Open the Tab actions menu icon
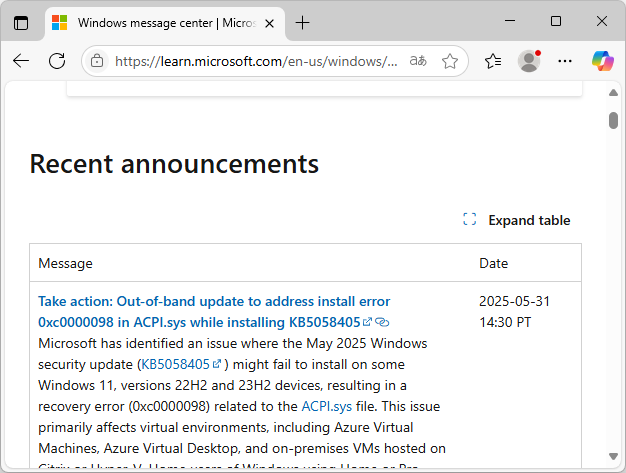This screenshot has height=473, width=626. (x=21, y=22)
